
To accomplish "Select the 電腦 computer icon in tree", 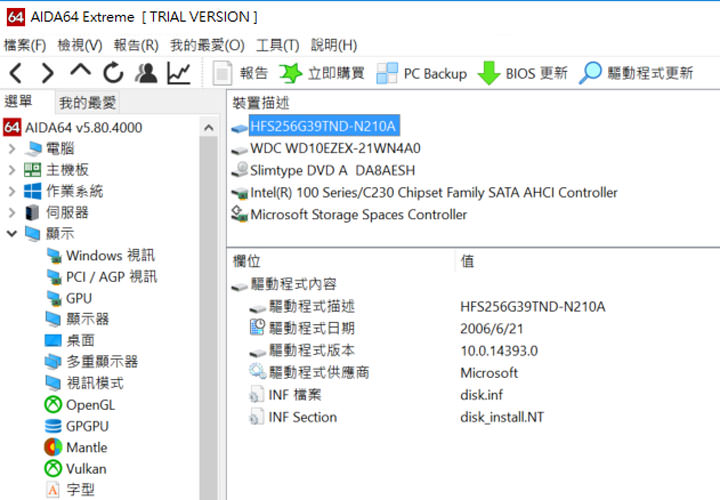I will tap(34, 148).
